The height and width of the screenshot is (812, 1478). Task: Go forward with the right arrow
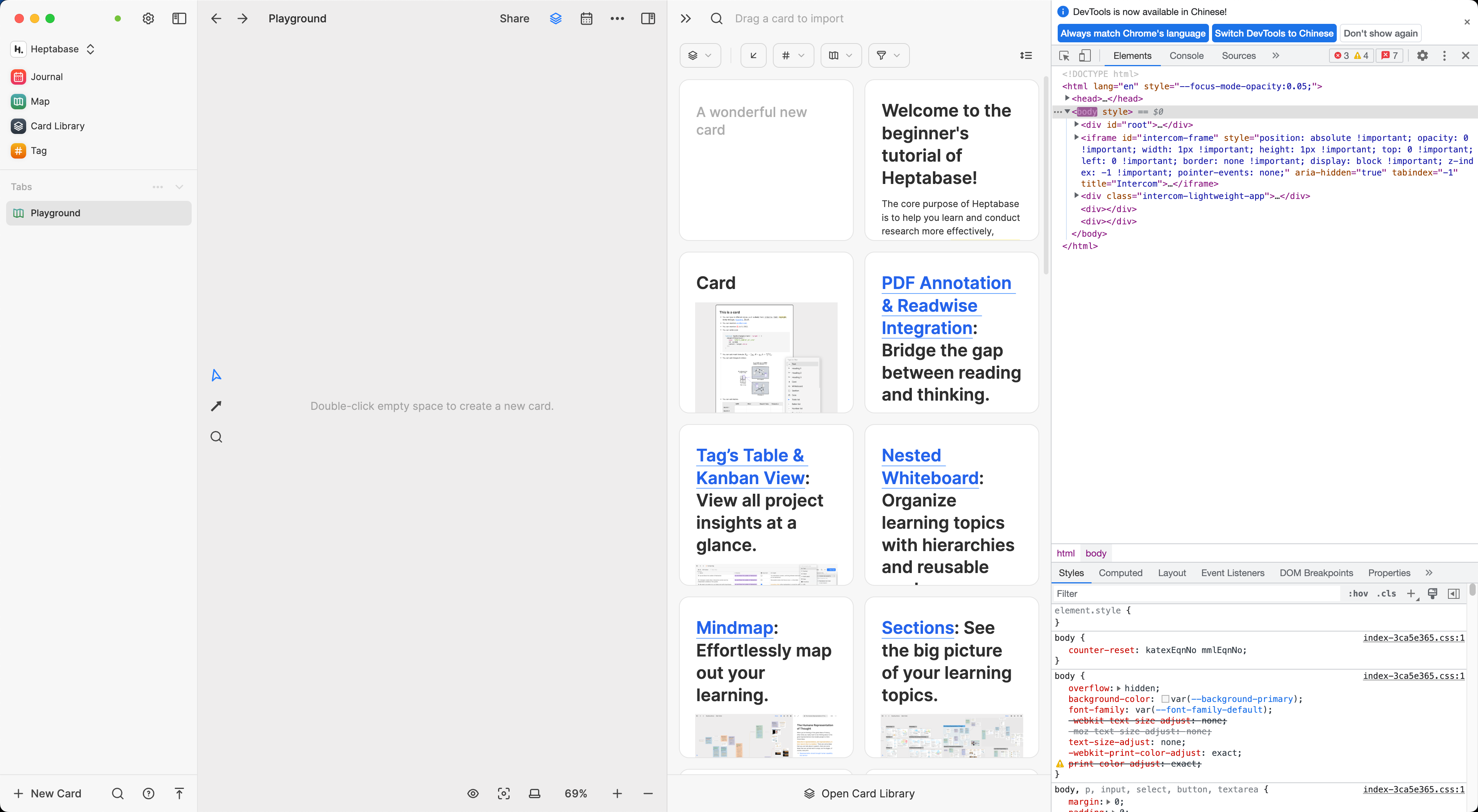coord(243,18)
